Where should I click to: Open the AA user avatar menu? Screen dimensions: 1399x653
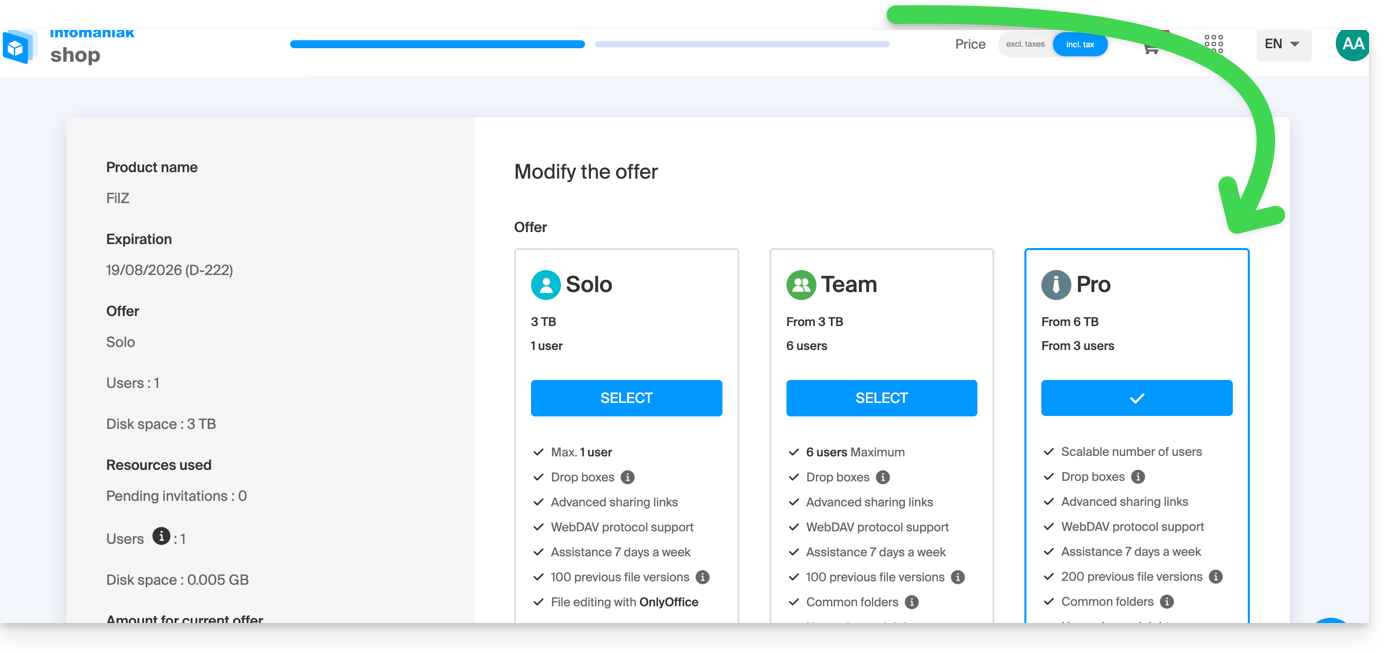tap(1352, 44)
